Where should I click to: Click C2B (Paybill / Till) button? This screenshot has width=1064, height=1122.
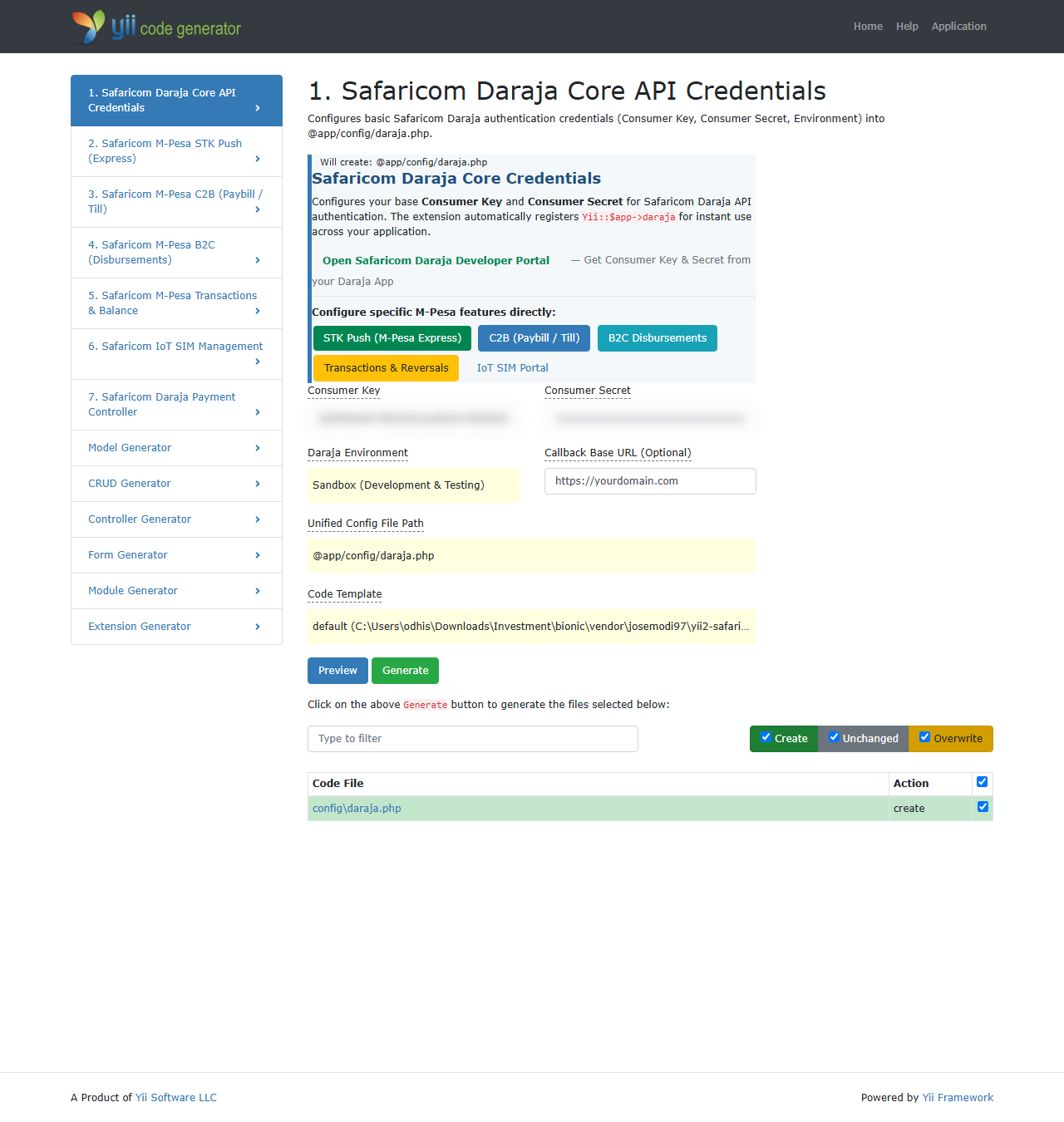point(534,338)
